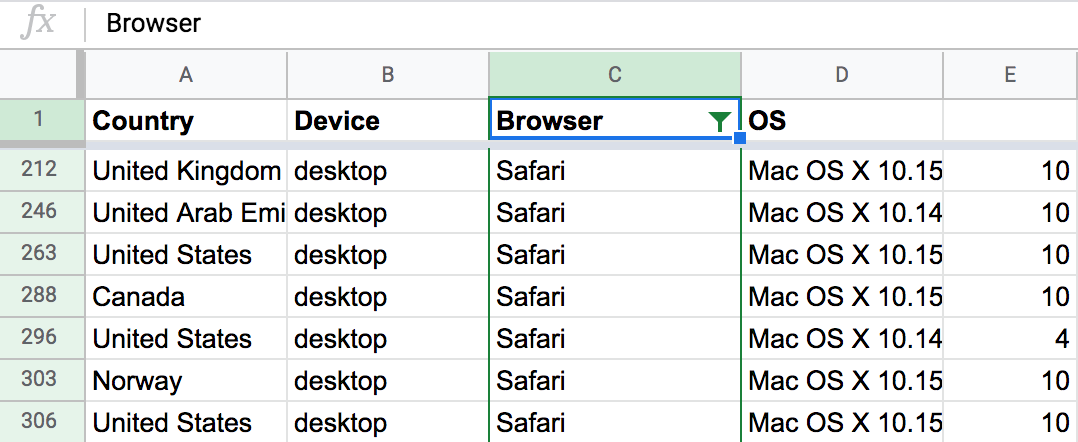Click the OS header cell
This screenshot has width=1078, height=442.
(842, 121)
